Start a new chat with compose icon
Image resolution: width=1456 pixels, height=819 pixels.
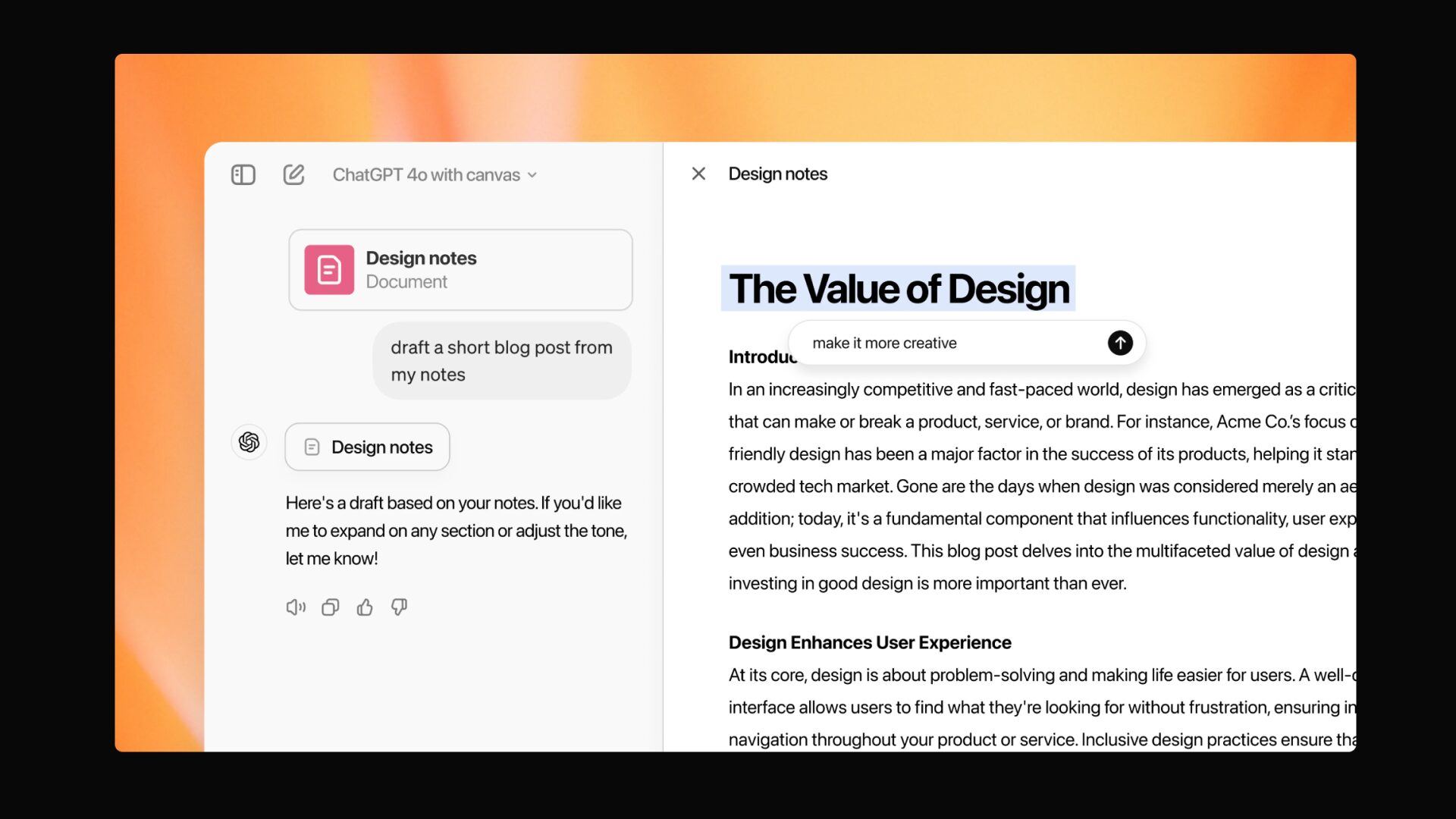click(x=293, y=175)
